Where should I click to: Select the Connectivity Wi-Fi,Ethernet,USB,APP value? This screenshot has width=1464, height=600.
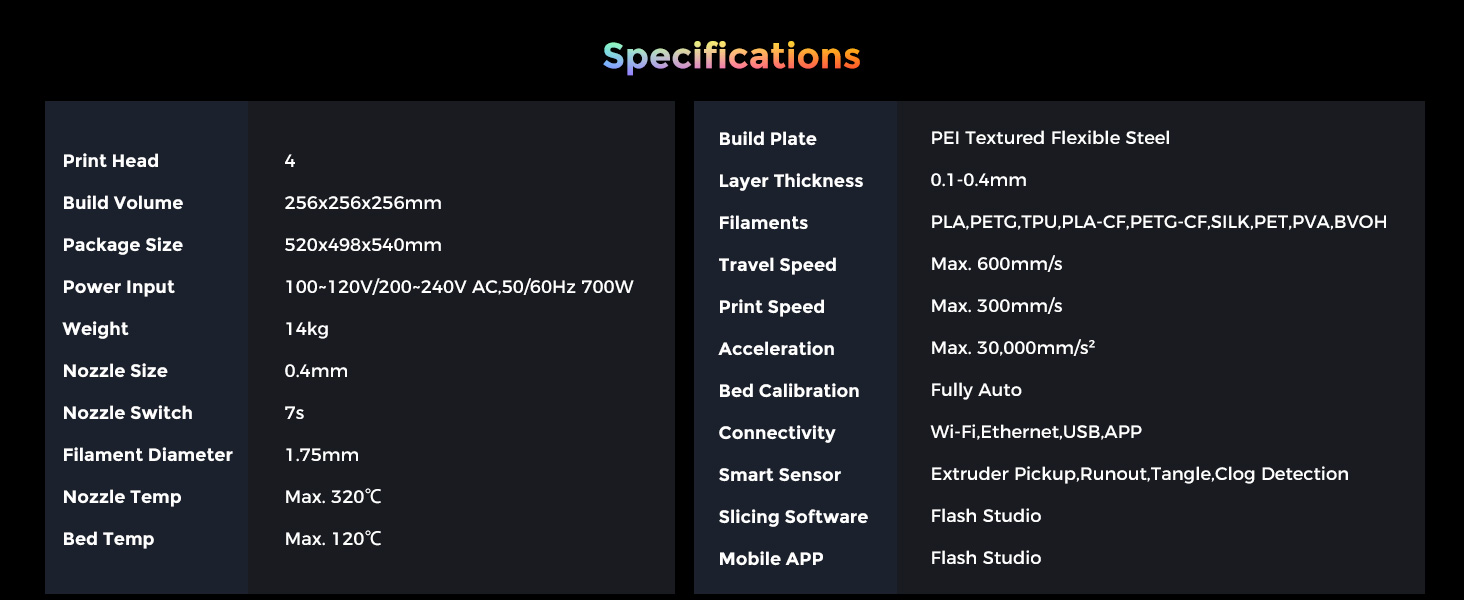[x=1036, y=432]
